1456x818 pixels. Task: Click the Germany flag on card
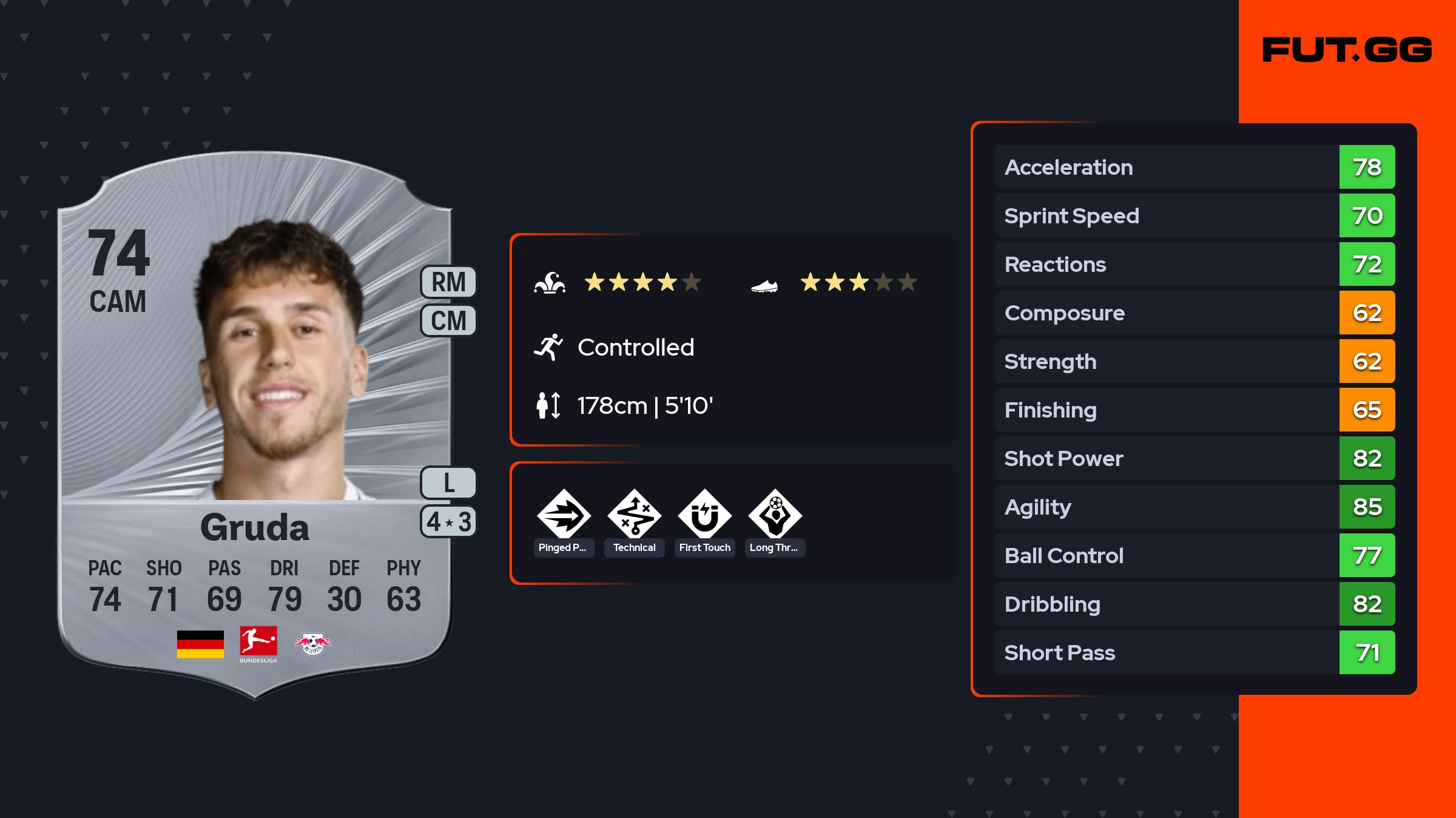(200, 644)
